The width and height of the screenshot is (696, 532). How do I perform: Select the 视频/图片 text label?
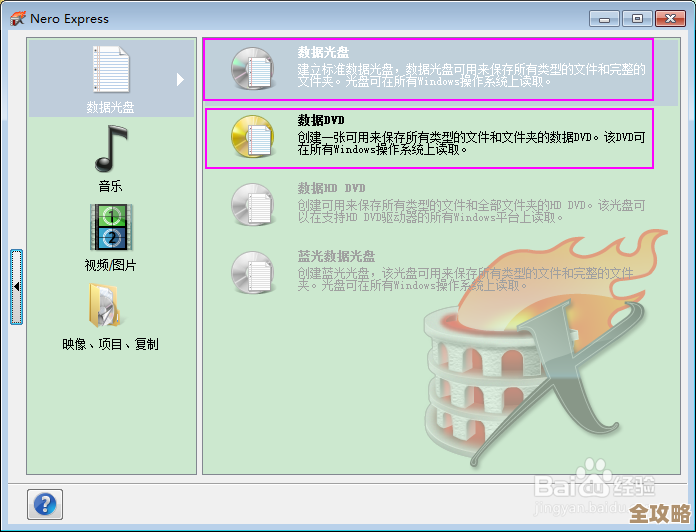point(111,265)
